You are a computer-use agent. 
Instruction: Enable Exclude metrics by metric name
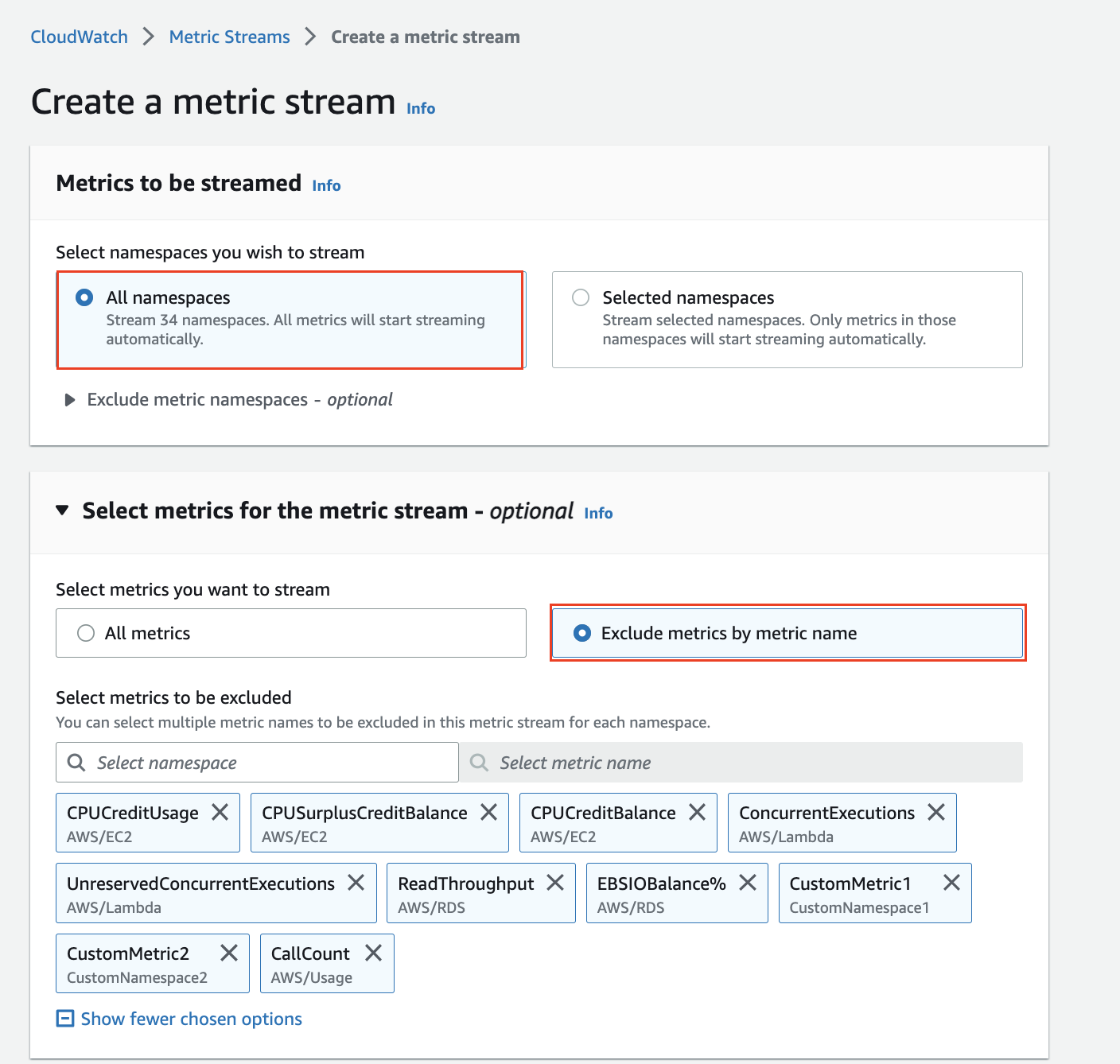point(583,633)
